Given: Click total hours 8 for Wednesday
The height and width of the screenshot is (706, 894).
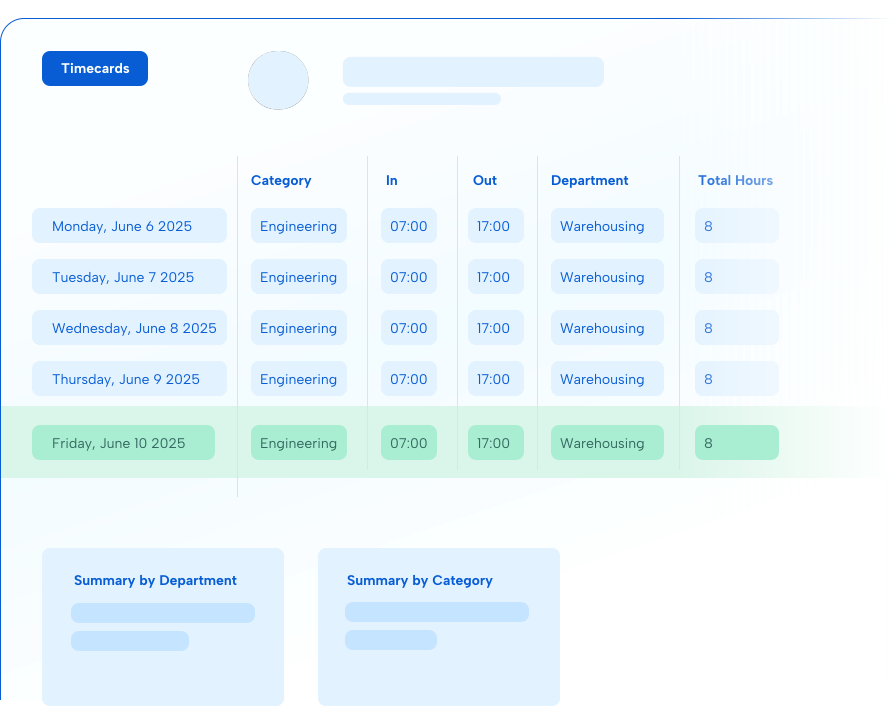Looking at the screenshot, I should point(737,327).
